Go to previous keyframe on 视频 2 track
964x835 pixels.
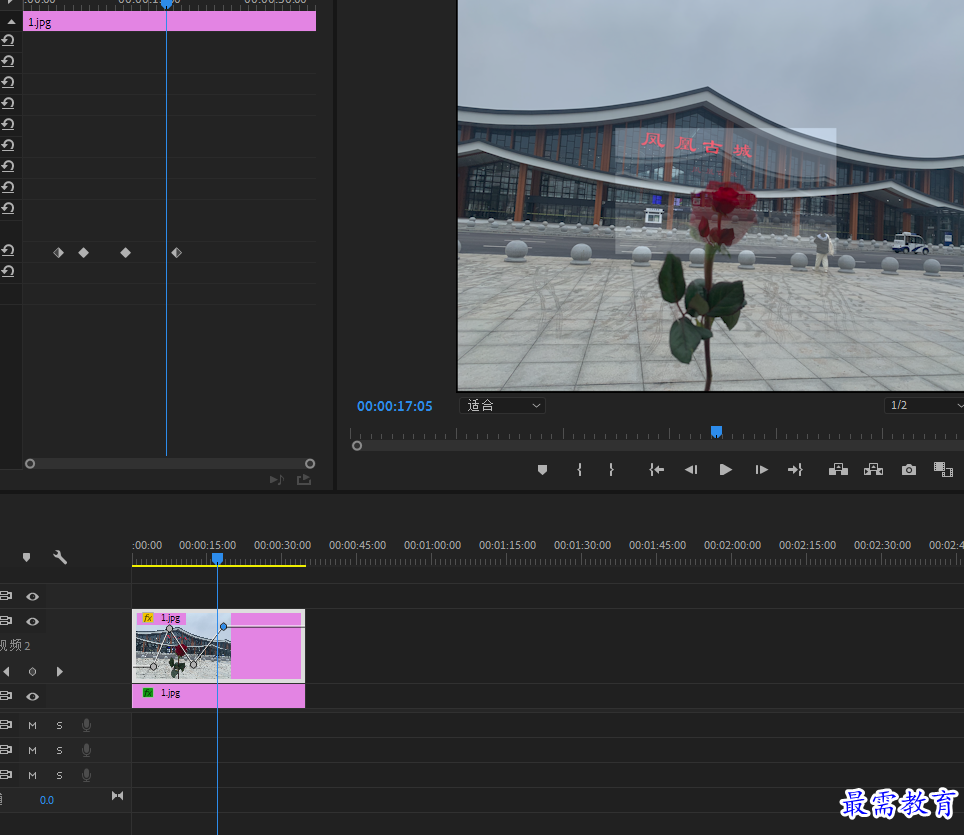6,671
